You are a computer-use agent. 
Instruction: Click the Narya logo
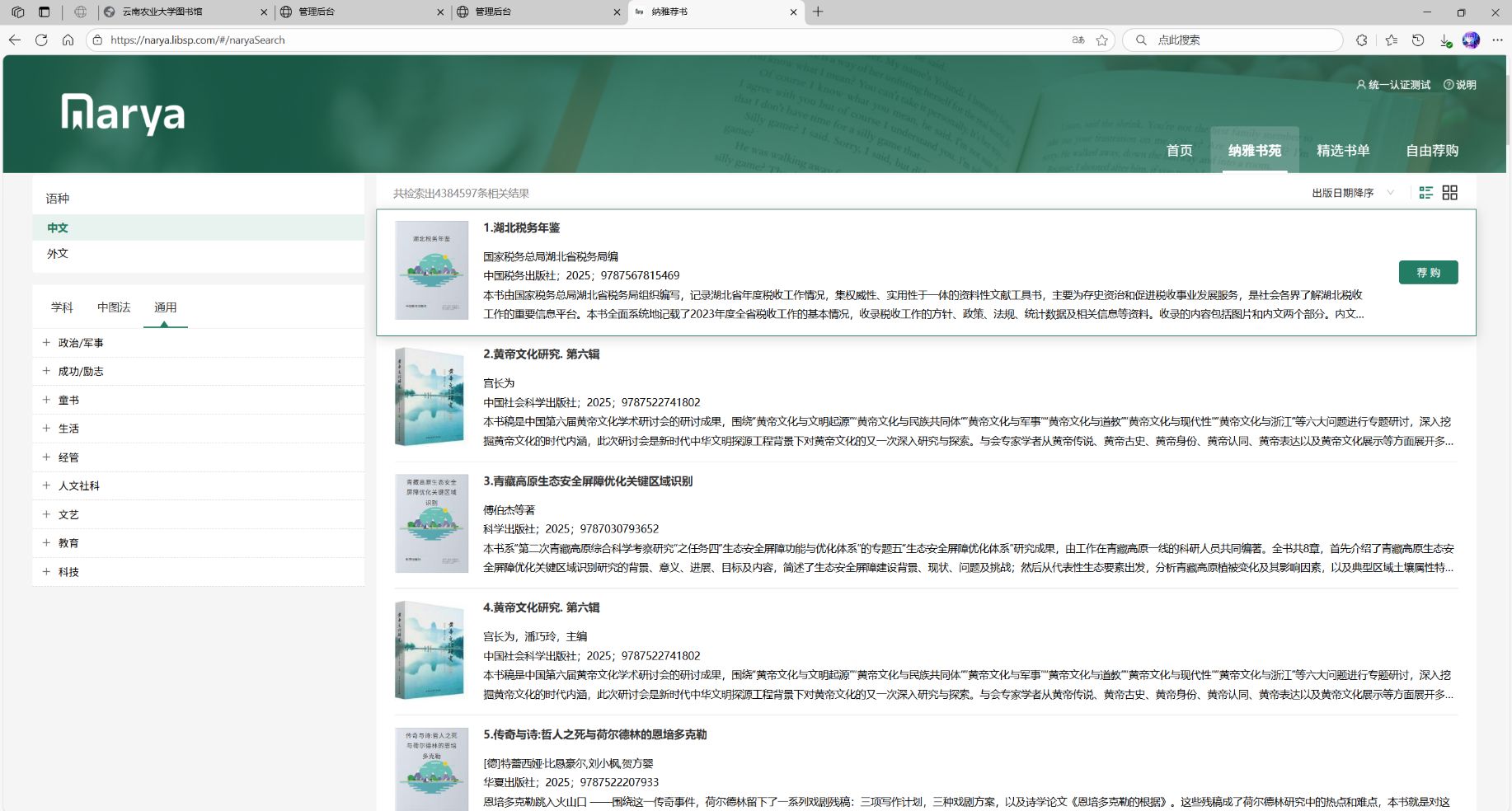pos(123,114)
